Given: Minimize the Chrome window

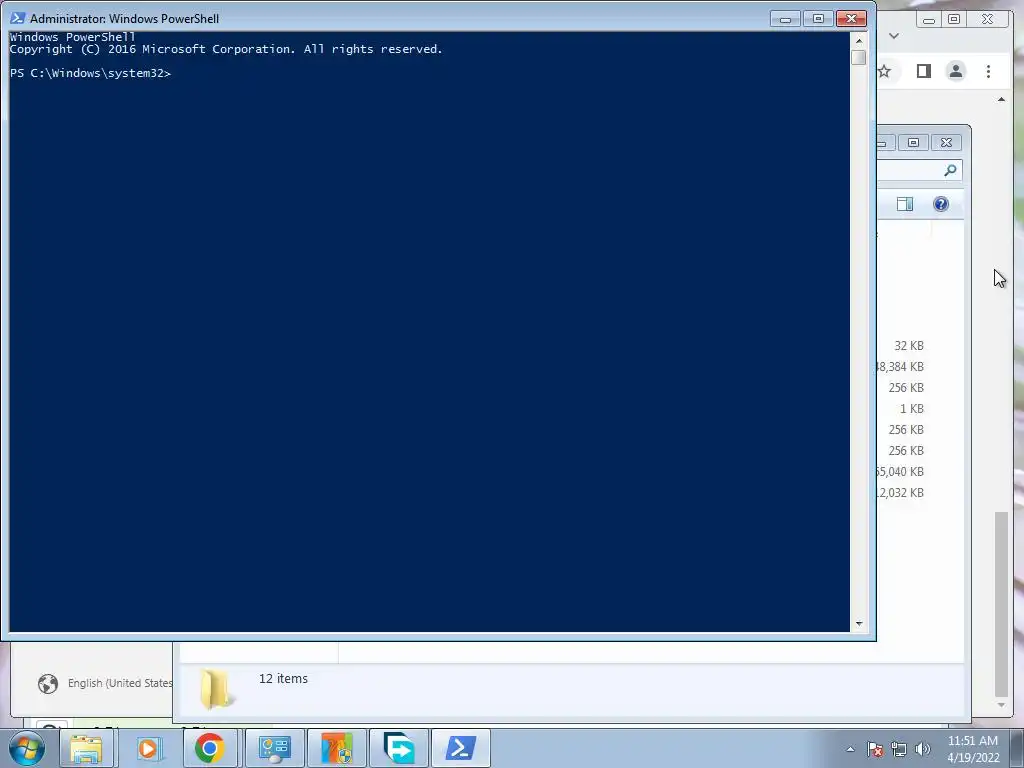Looking at the screenshot, I should (x=929, y=19).
